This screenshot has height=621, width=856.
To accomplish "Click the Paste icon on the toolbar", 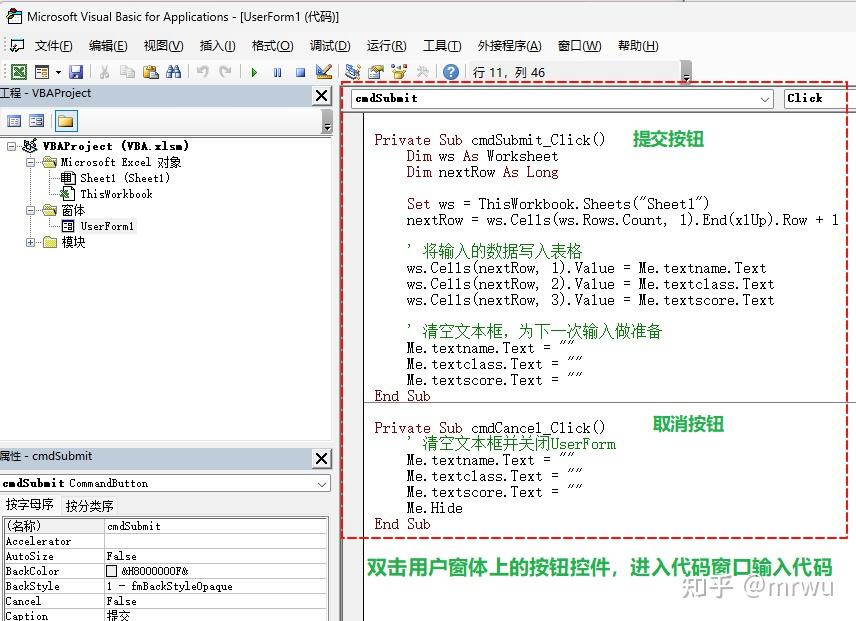I will click(x=152, y=71).
